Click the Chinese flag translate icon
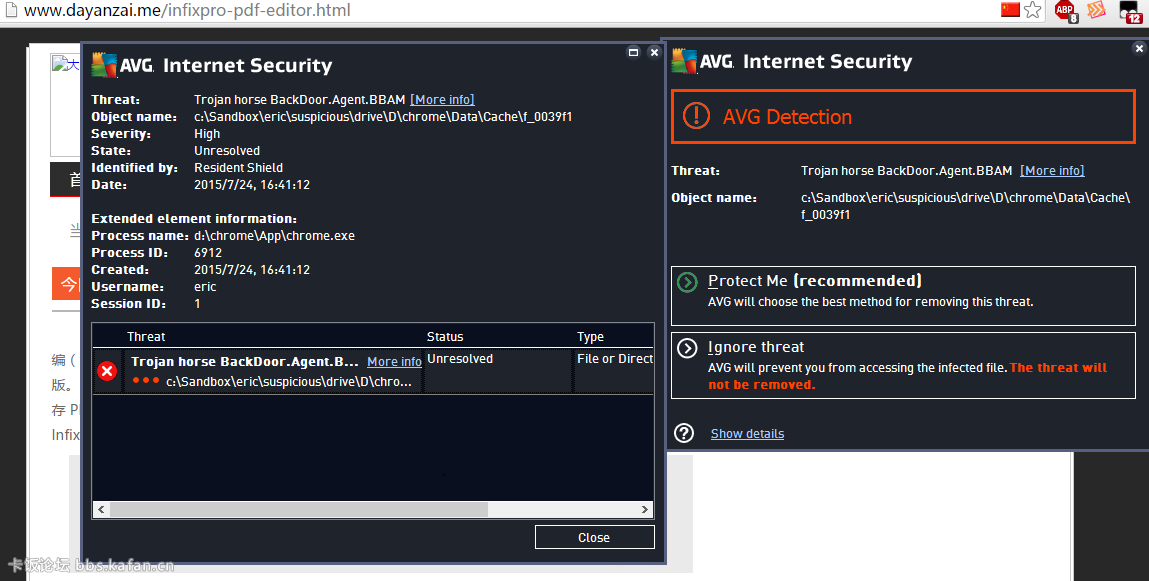The image size is (1149, 581). (1010, 10)
